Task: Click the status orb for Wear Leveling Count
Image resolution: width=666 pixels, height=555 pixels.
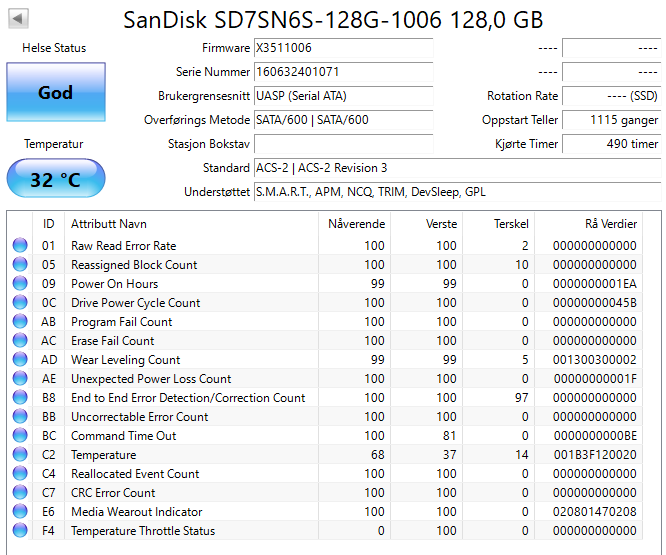Action: pos(20,360)
